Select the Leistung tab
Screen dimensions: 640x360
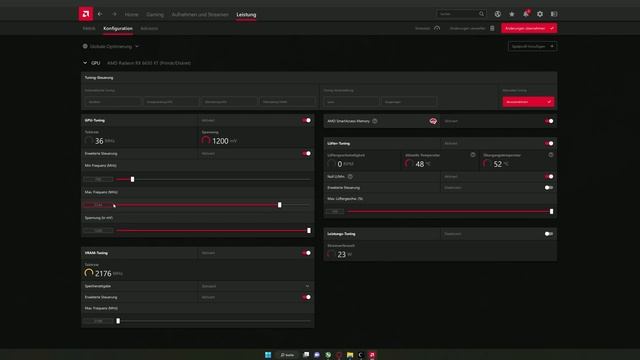point(246,14)
